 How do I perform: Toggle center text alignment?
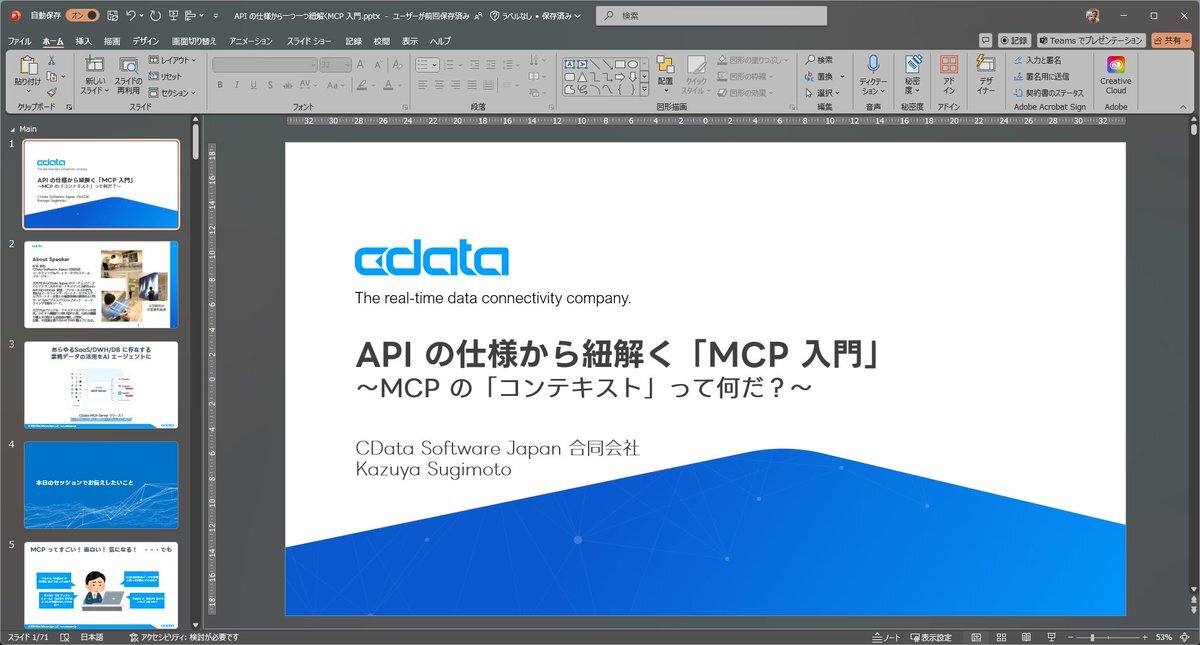(x=439, y=85)
